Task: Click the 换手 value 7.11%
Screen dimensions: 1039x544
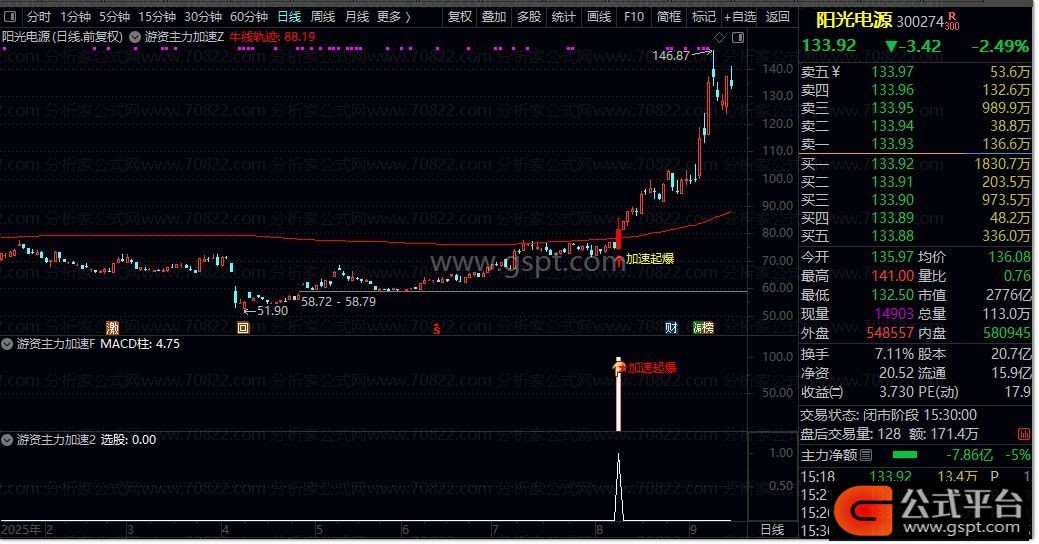Action: point(894,354)
